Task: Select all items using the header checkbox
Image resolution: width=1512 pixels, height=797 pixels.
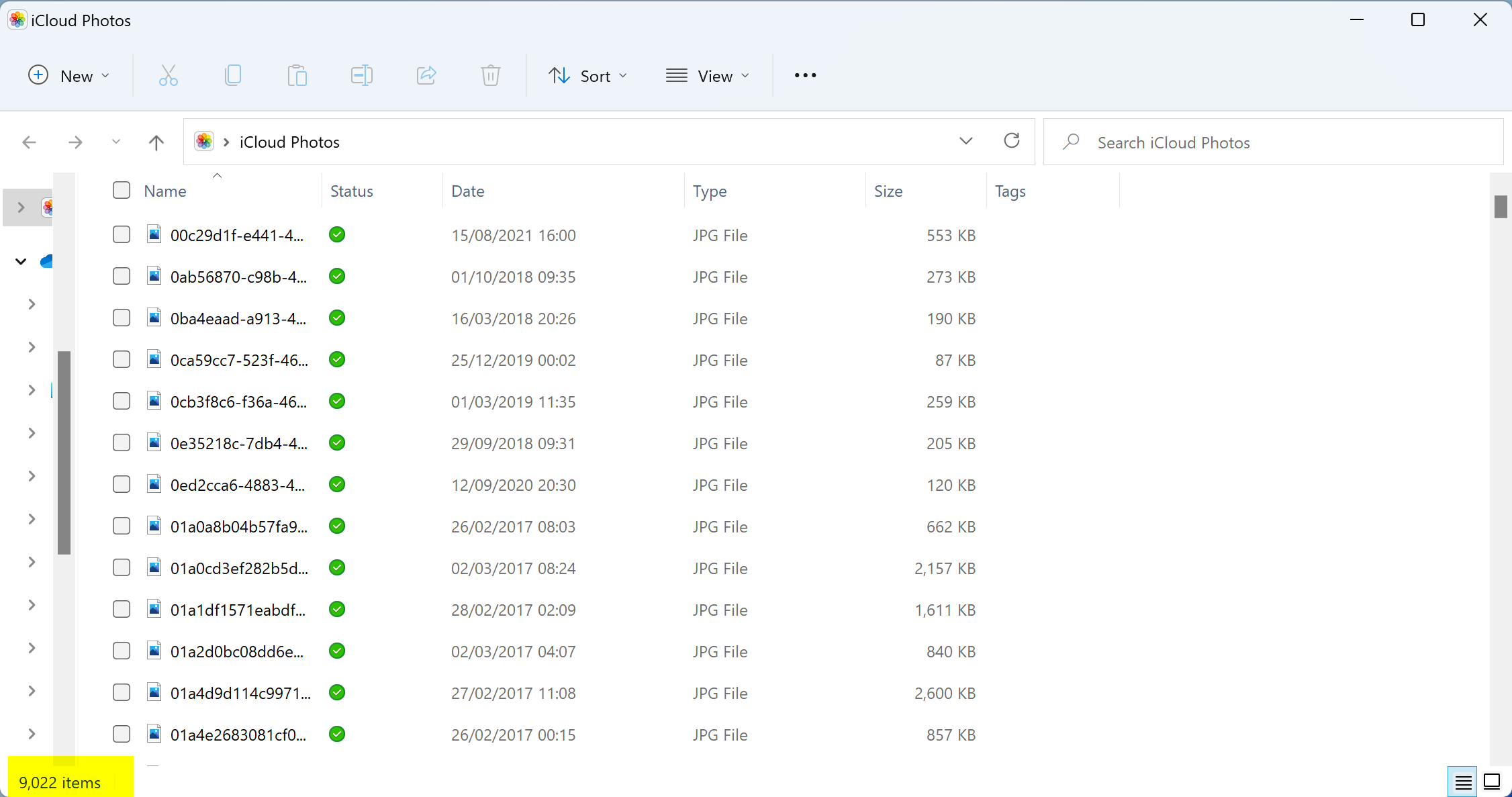Action: pos(122,190)
